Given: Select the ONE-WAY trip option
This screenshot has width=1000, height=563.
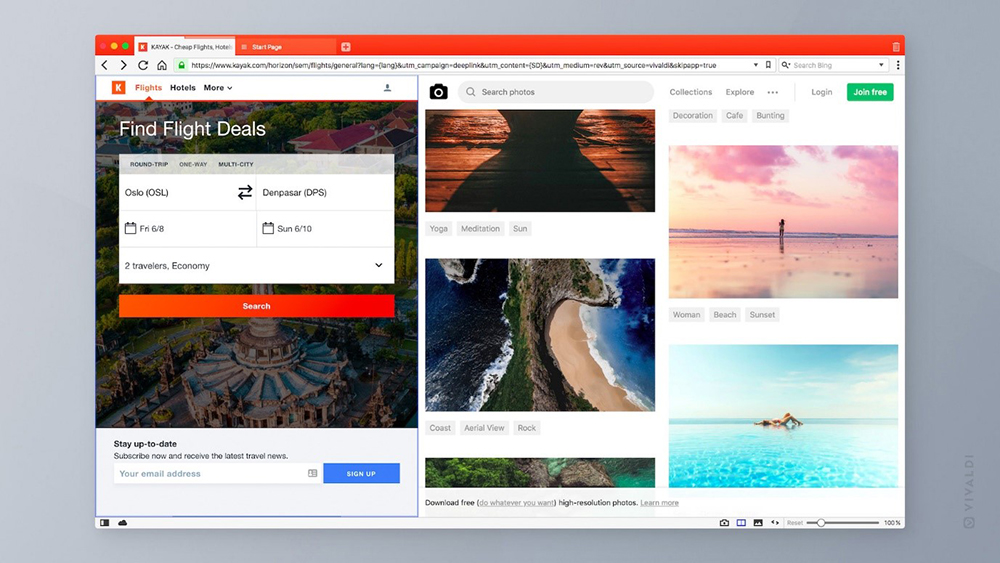Looking at the screenshot, I should 193,164.
